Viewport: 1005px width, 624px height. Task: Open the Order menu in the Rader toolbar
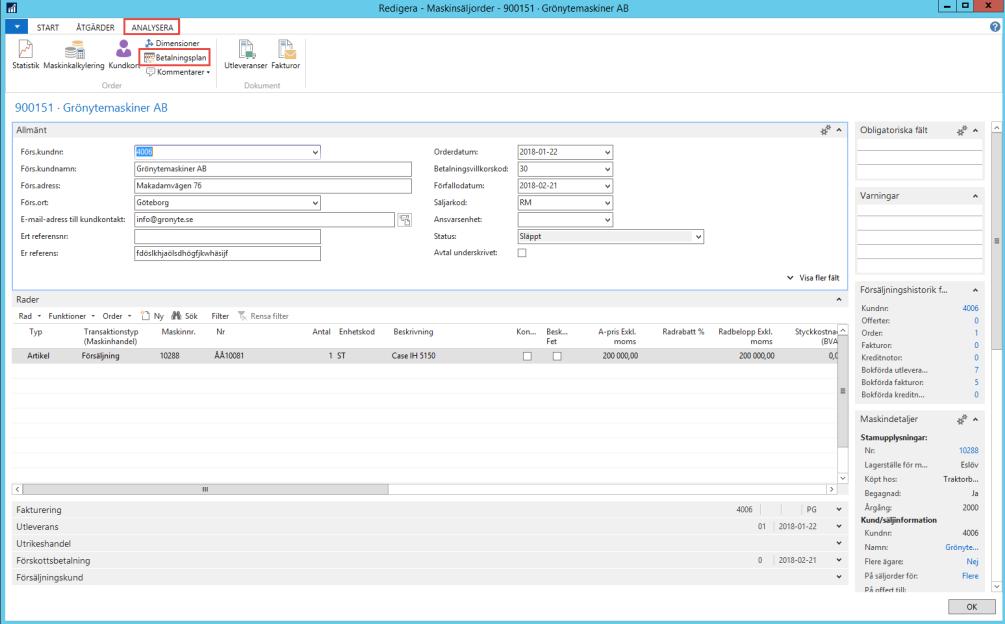[117, 316]
